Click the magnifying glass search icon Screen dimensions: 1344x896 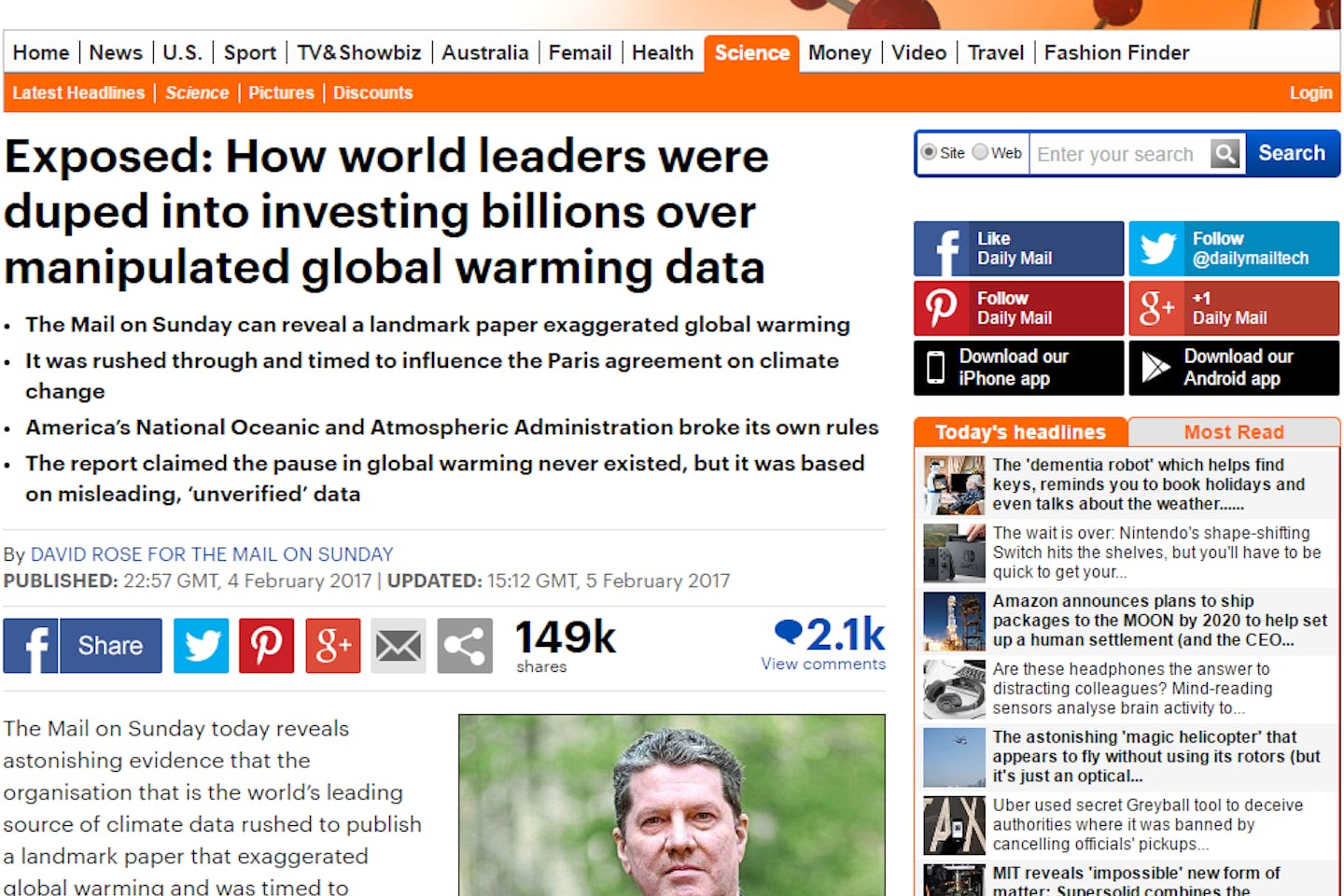1226,154
